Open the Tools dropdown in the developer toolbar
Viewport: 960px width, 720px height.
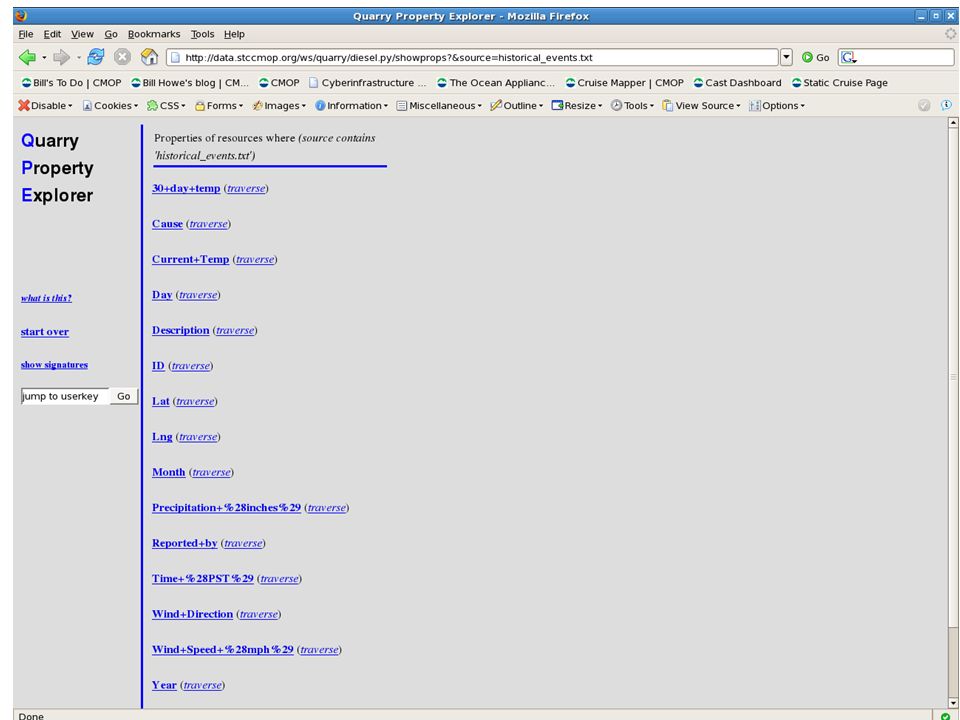[x=632, y=106]
